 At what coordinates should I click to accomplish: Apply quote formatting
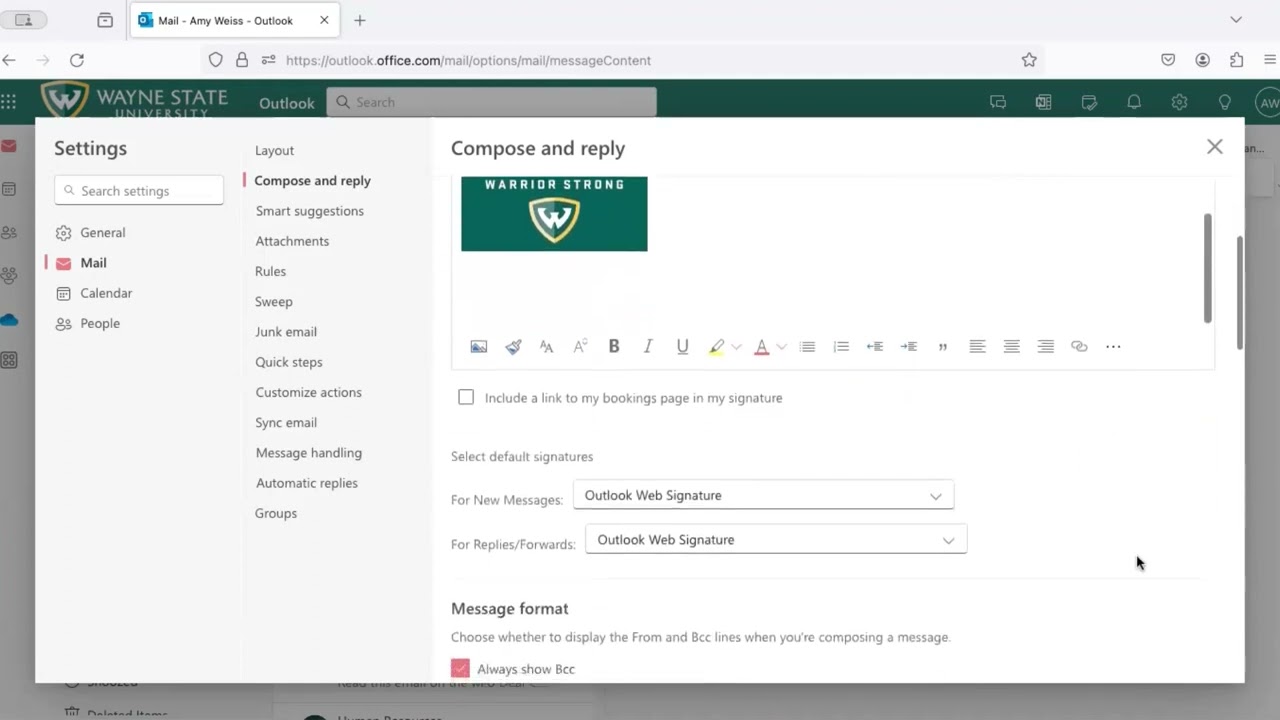pos(942,347)
